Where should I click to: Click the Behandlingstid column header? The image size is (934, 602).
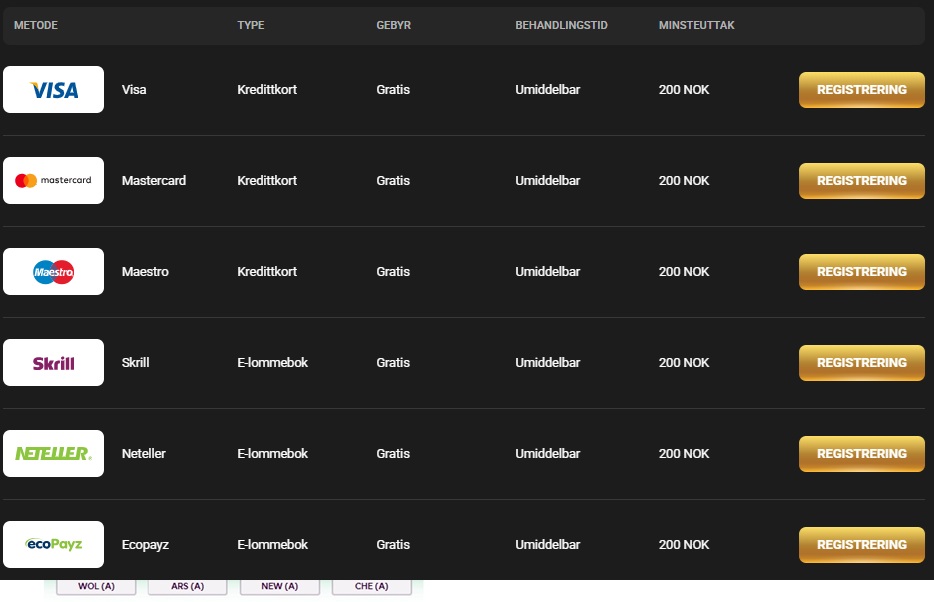(561, 25)
